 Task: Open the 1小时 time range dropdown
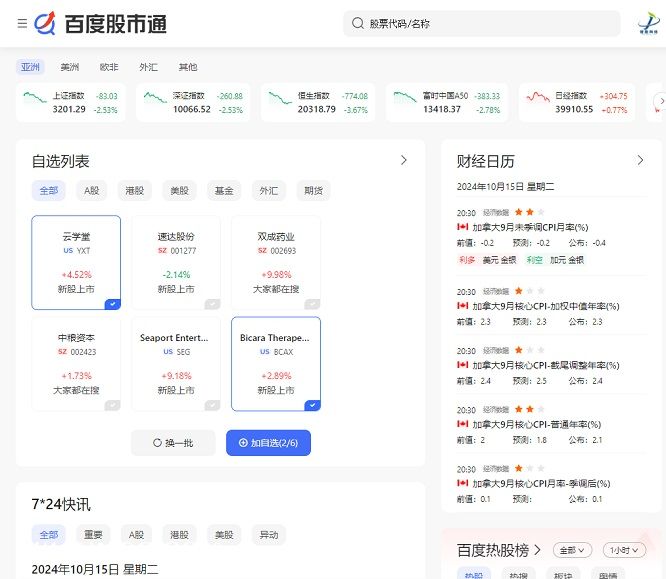pos(624,551)
